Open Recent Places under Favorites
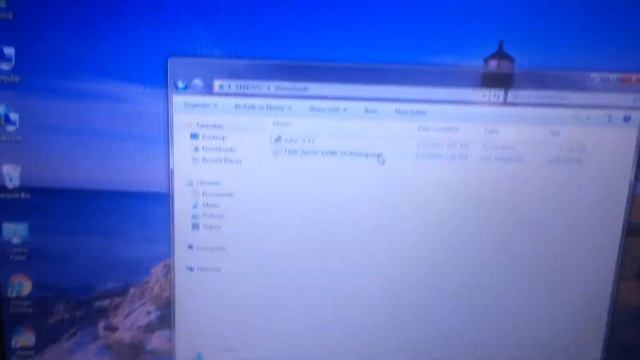Image resolution: width=640 pixels, height=360 pixels. tap(222, 161)
